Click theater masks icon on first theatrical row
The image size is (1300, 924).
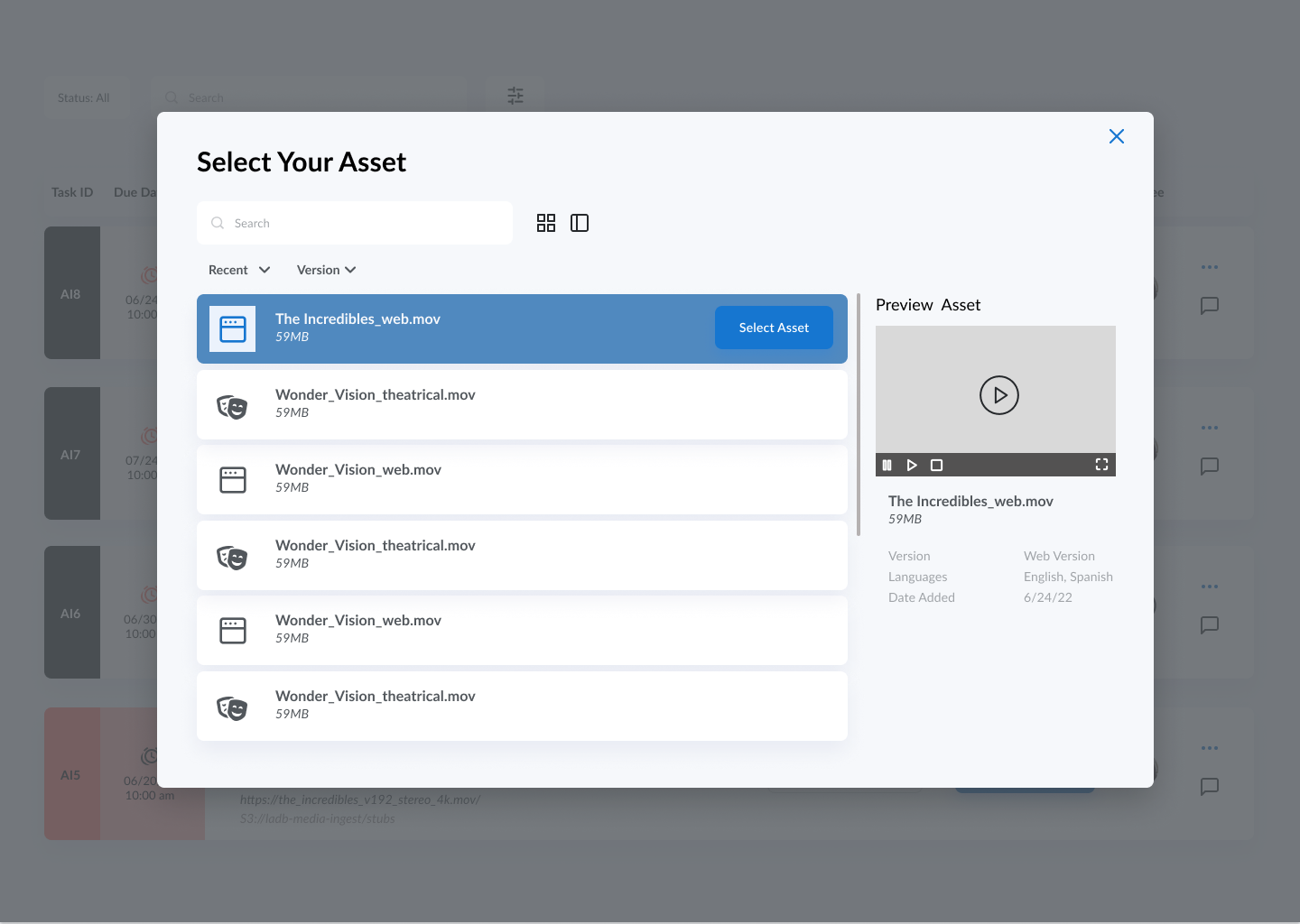point(233,407)
